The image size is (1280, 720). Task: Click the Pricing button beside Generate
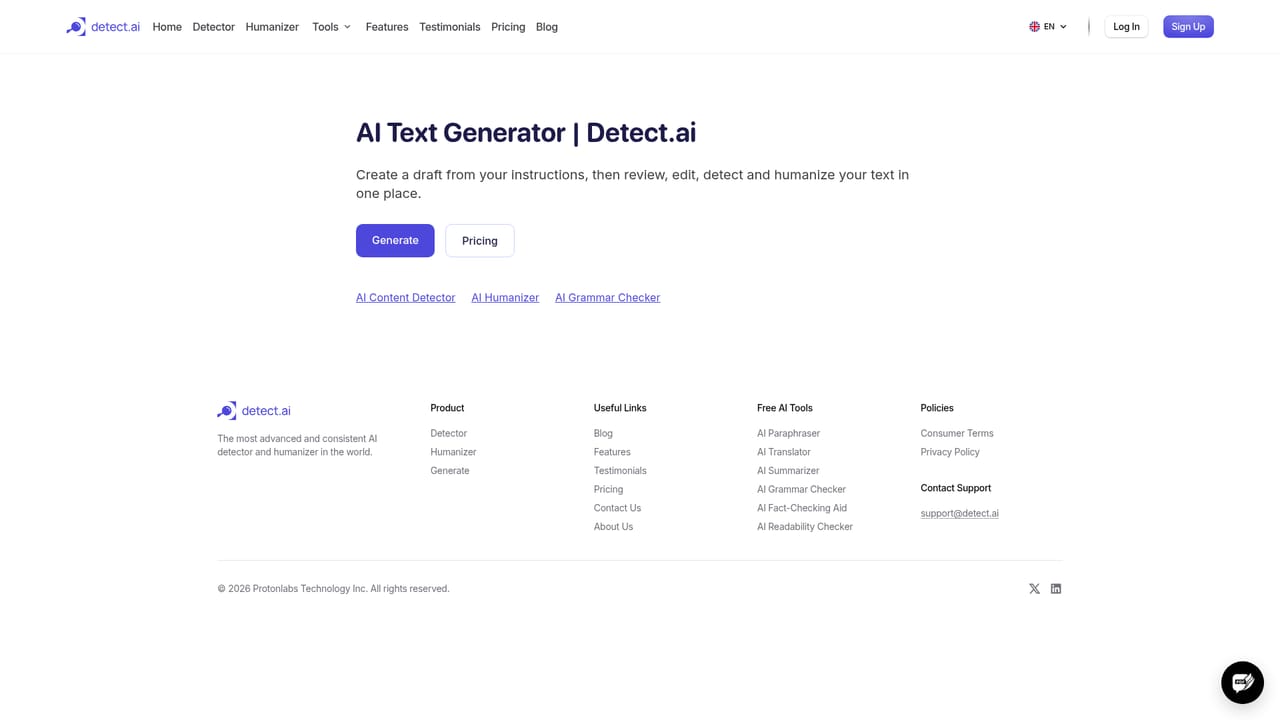[480, 241]
